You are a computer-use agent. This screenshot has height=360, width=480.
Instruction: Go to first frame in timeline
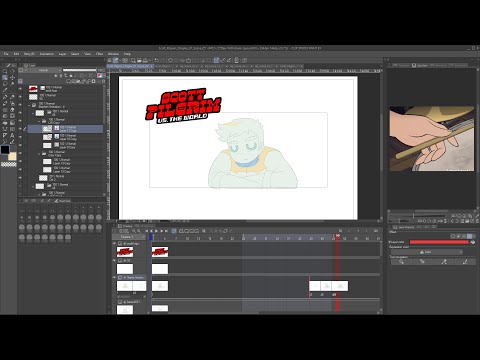tap(146, 231)
